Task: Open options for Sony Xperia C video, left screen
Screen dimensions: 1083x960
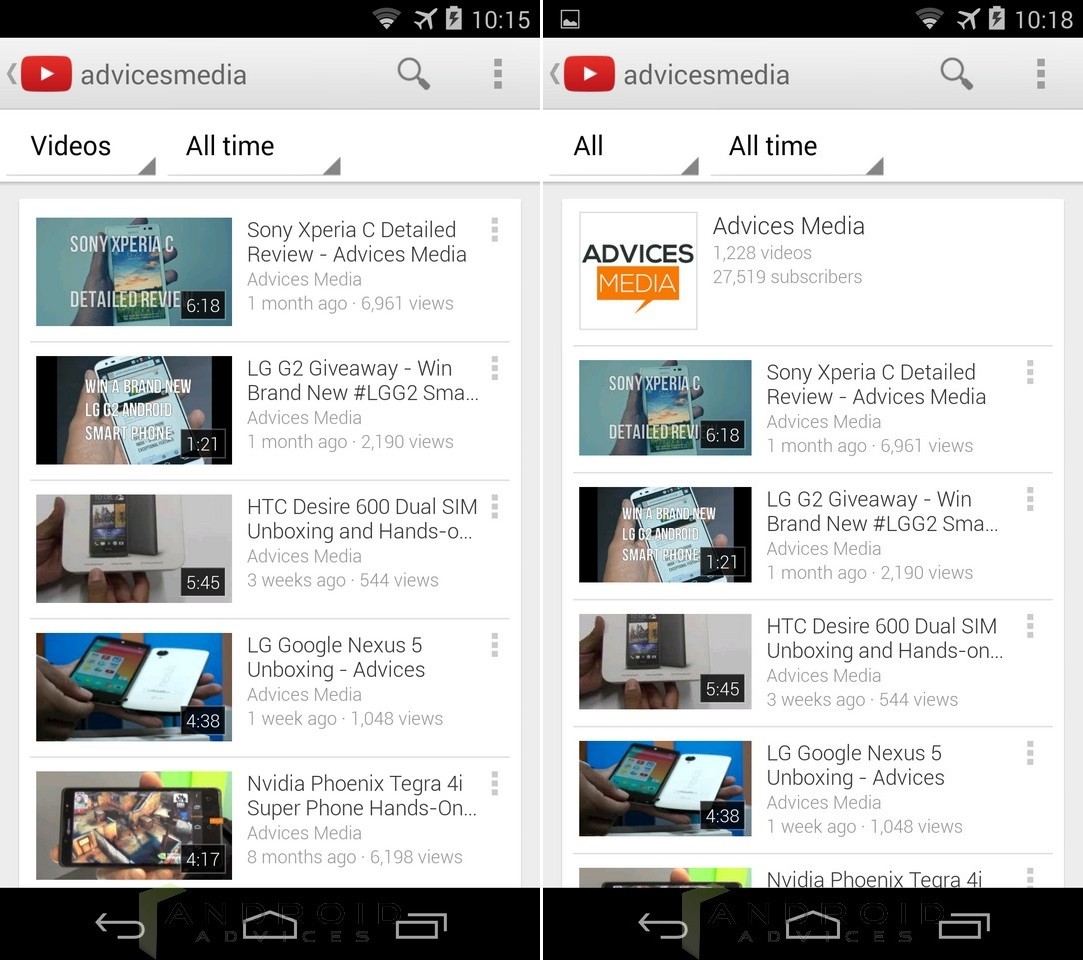Action: (x=495, y=230)
